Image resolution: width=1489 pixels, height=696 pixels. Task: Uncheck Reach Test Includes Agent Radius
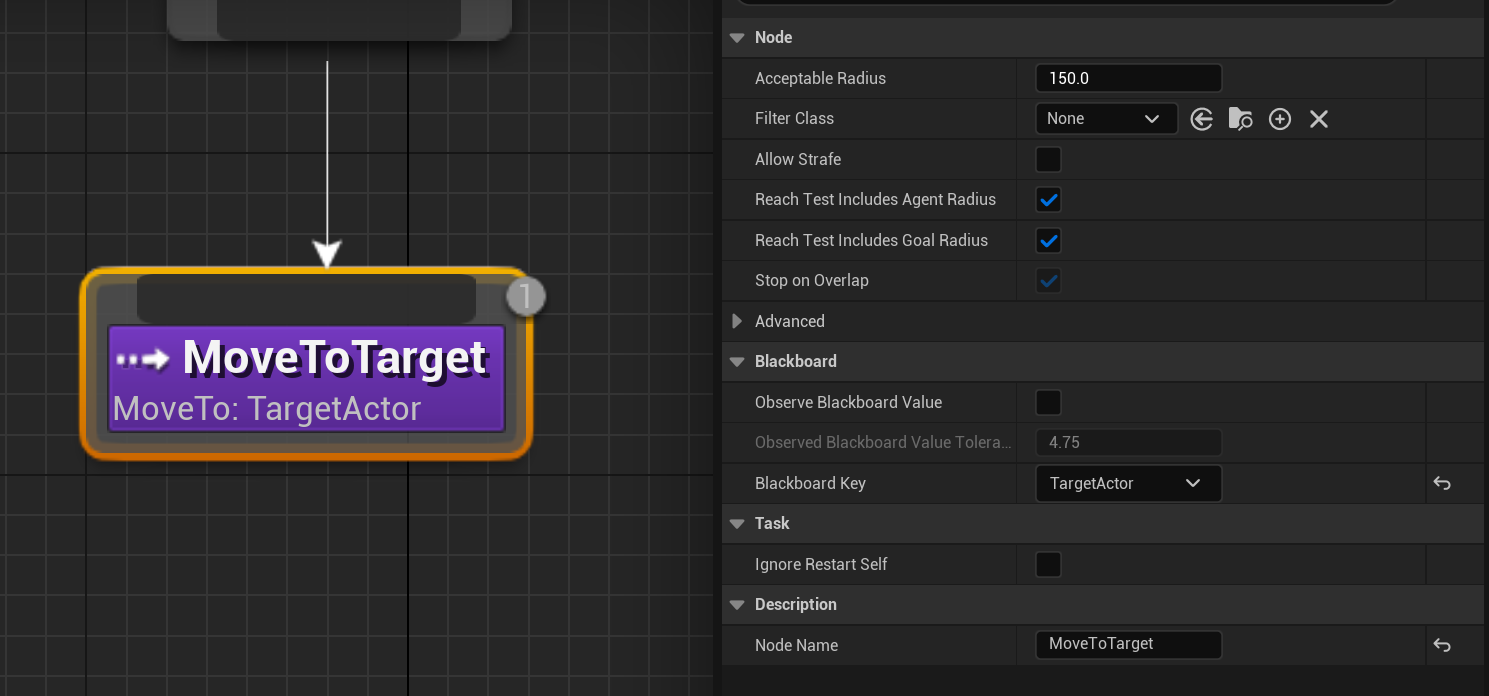tap(1048, 200)
